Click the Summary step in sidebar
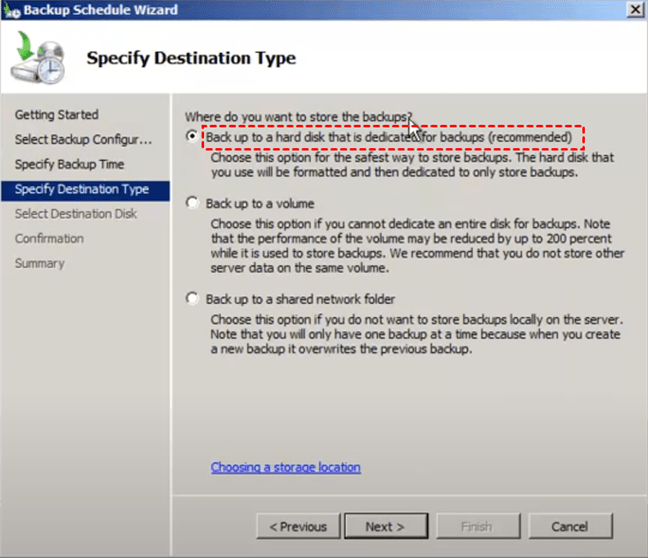Screen dimensions: 648x558 coord(40,264)
